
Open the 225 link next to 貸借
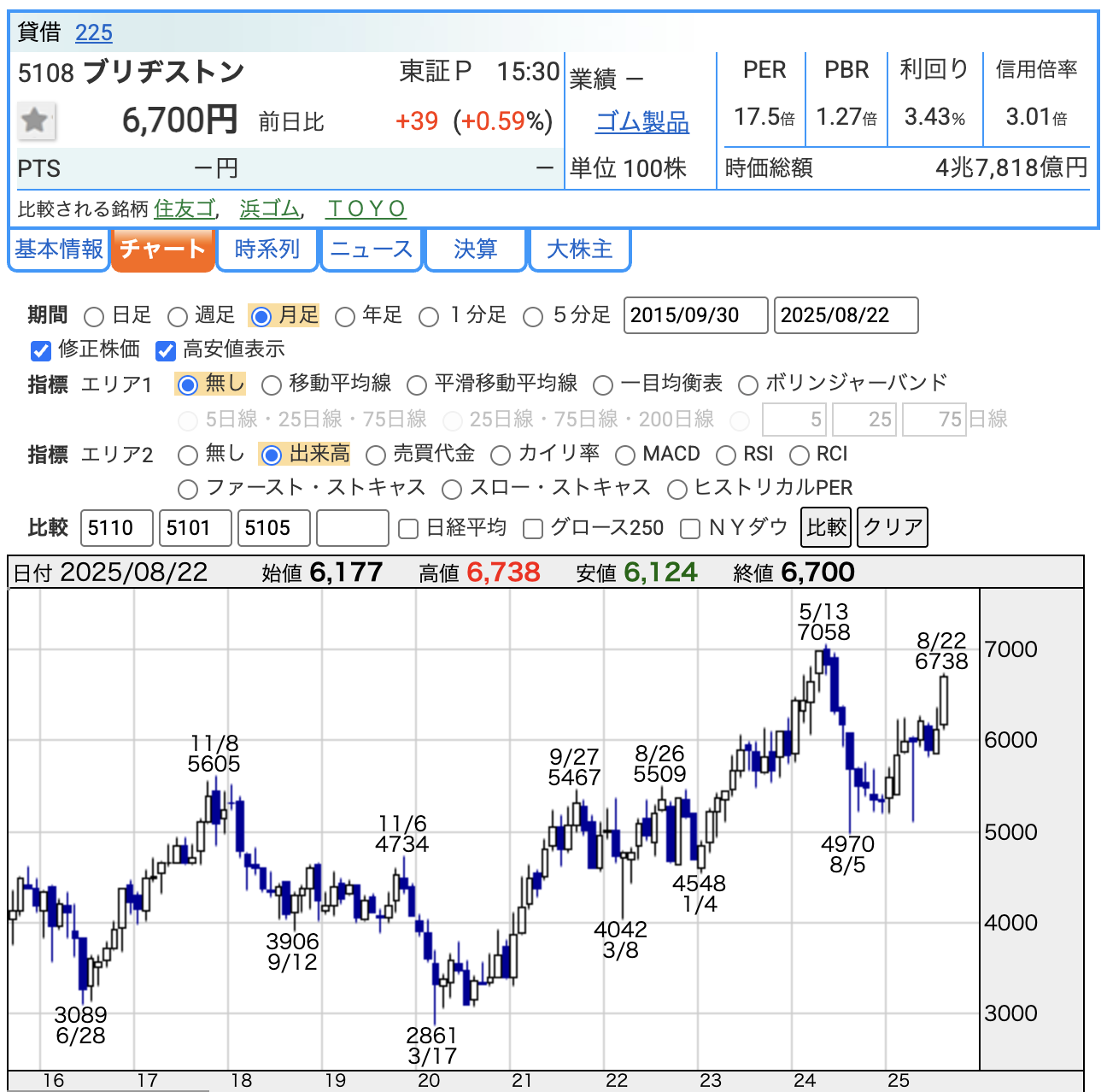pos(94,32)
